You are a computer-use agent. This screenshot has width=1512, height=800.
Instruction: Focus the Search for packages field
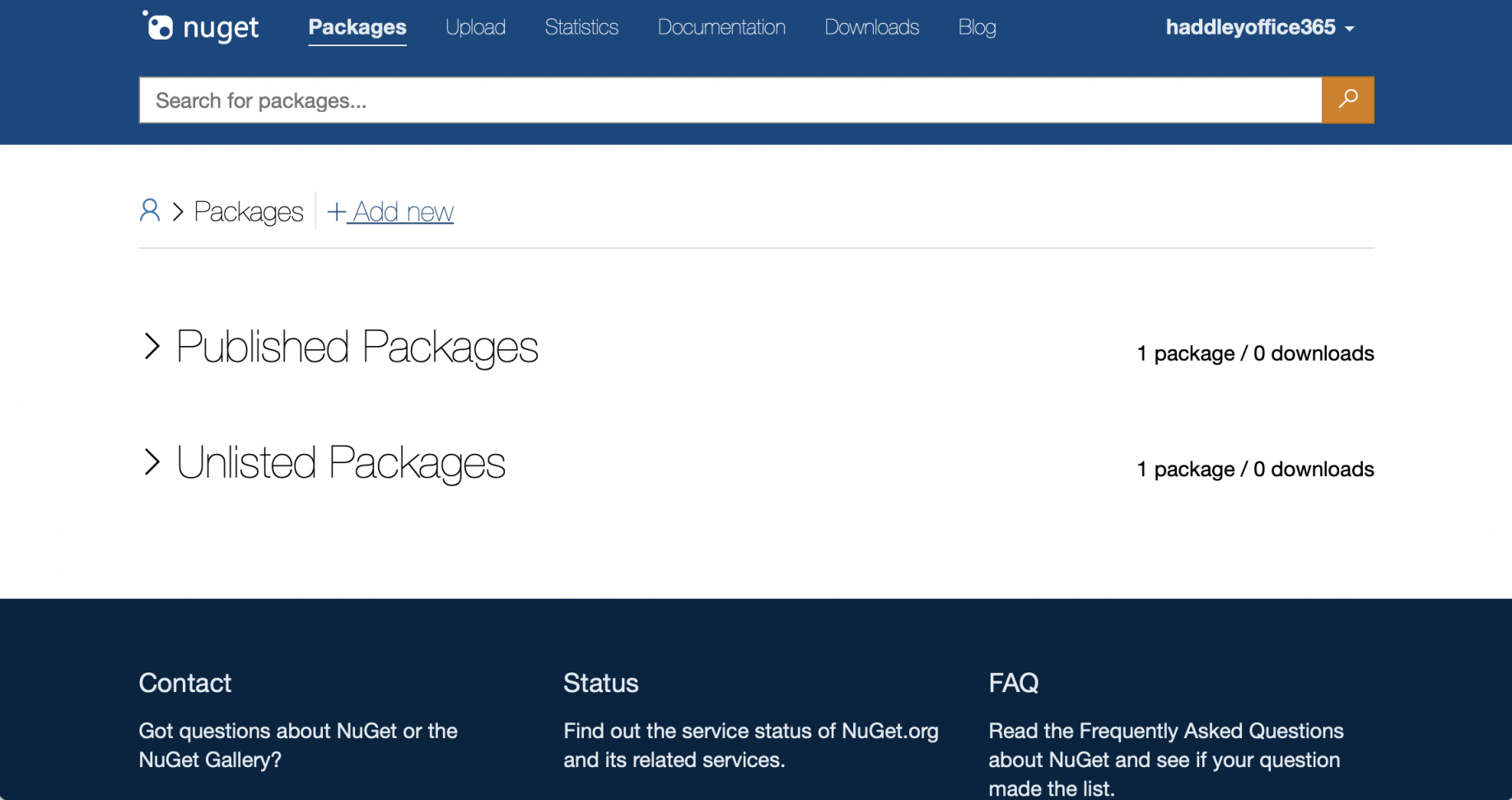[730, 100]
